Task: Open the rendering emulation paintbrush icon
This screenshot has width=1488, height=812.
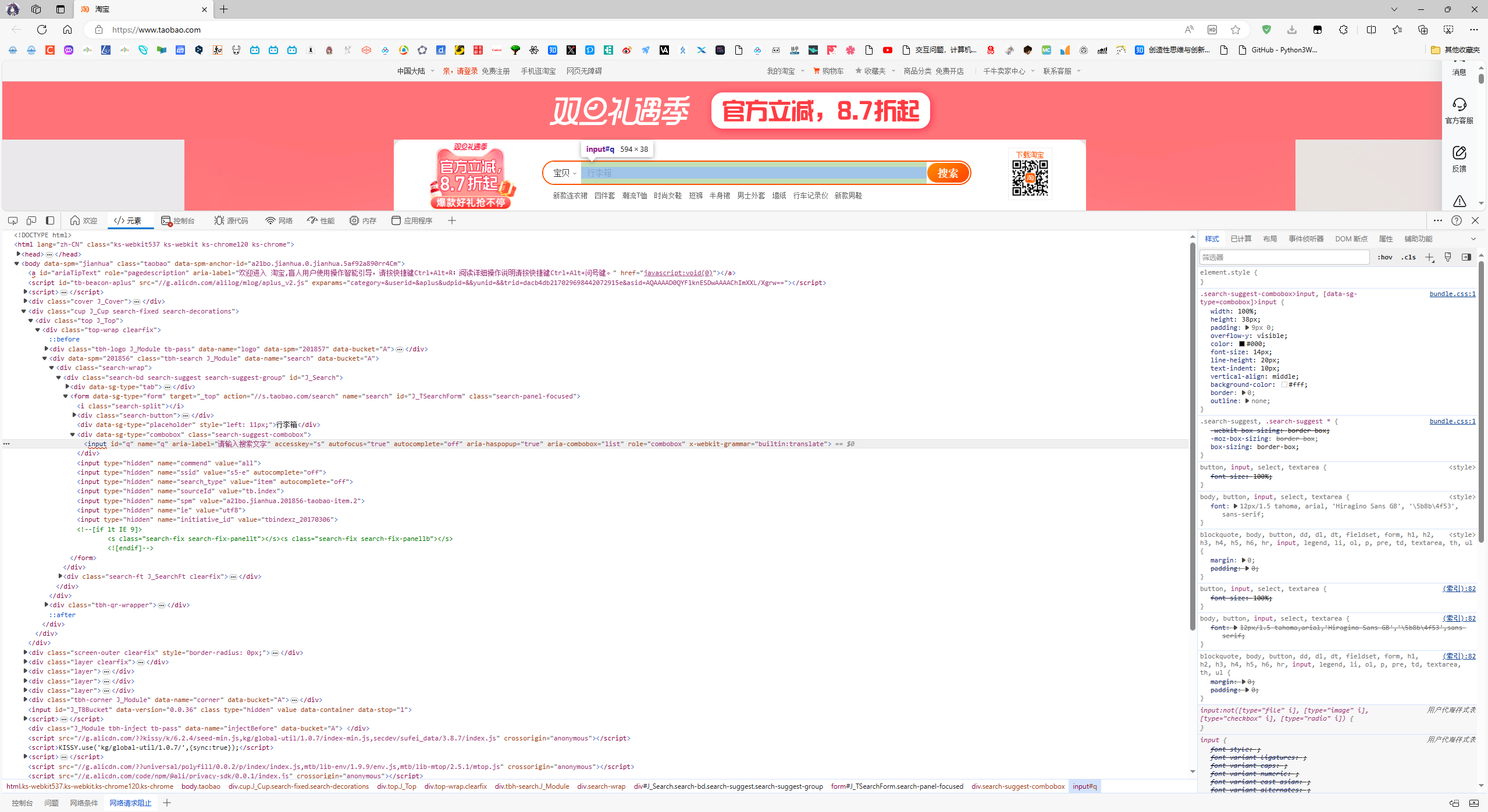Action: click(1448, 257)
